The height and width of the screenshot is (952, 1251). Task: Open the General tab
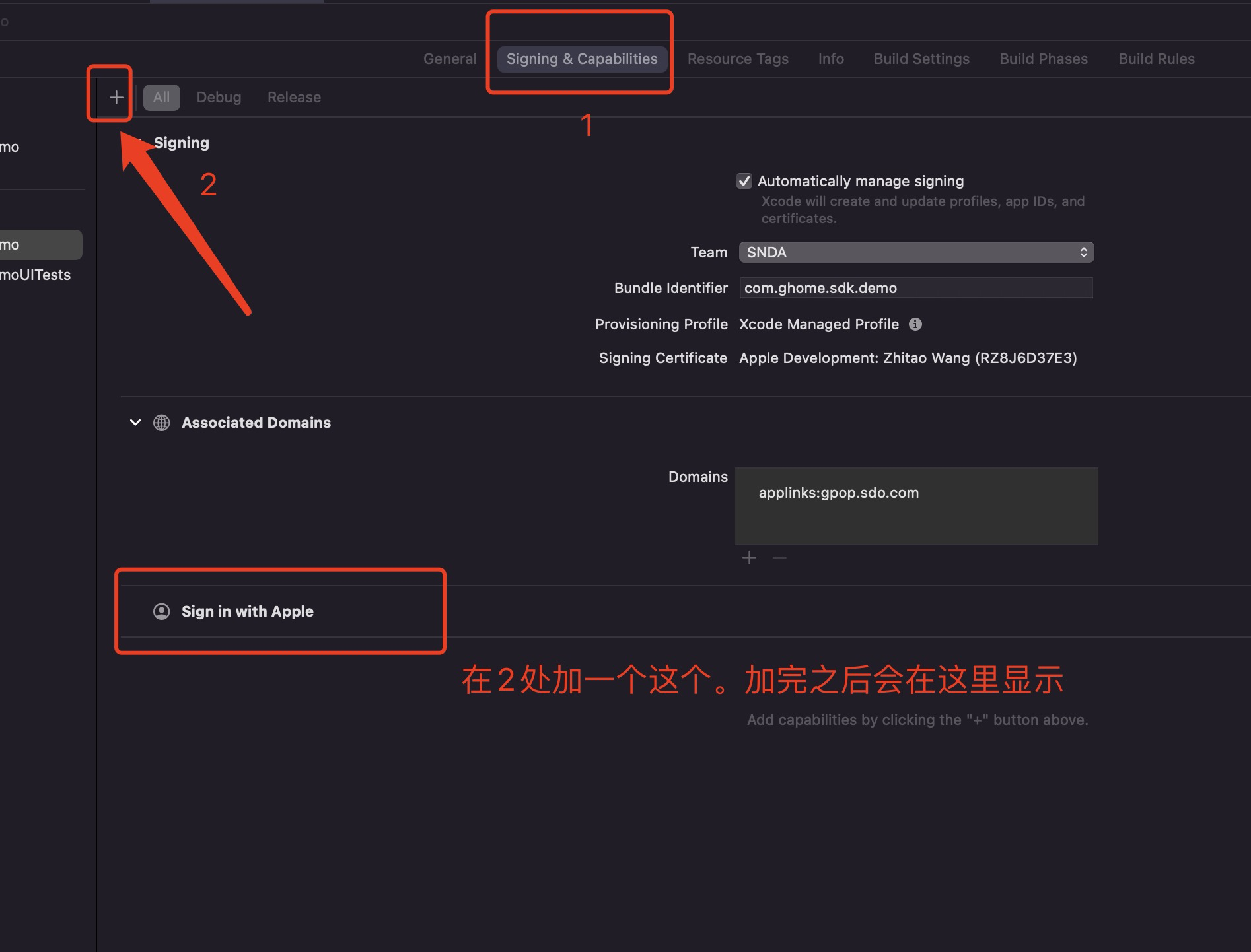pos(450,59)
